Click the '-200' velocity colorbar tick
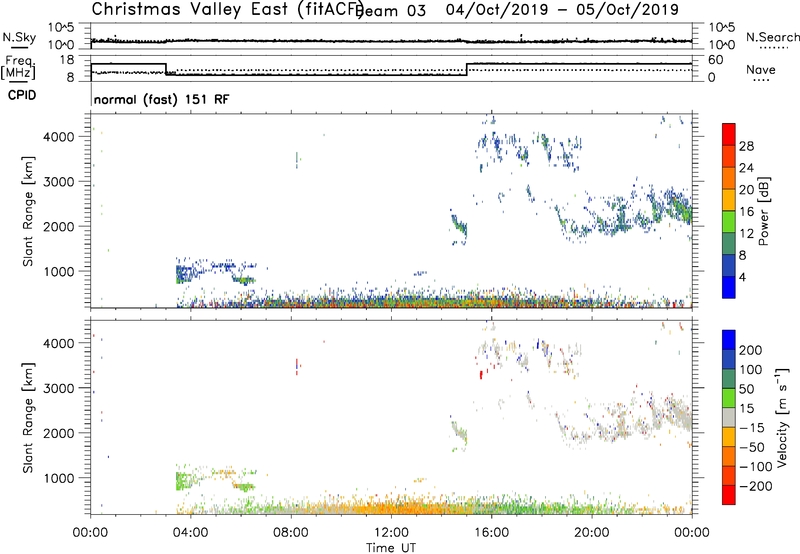This screenshot has height=554, width=800. coord(755,486)
